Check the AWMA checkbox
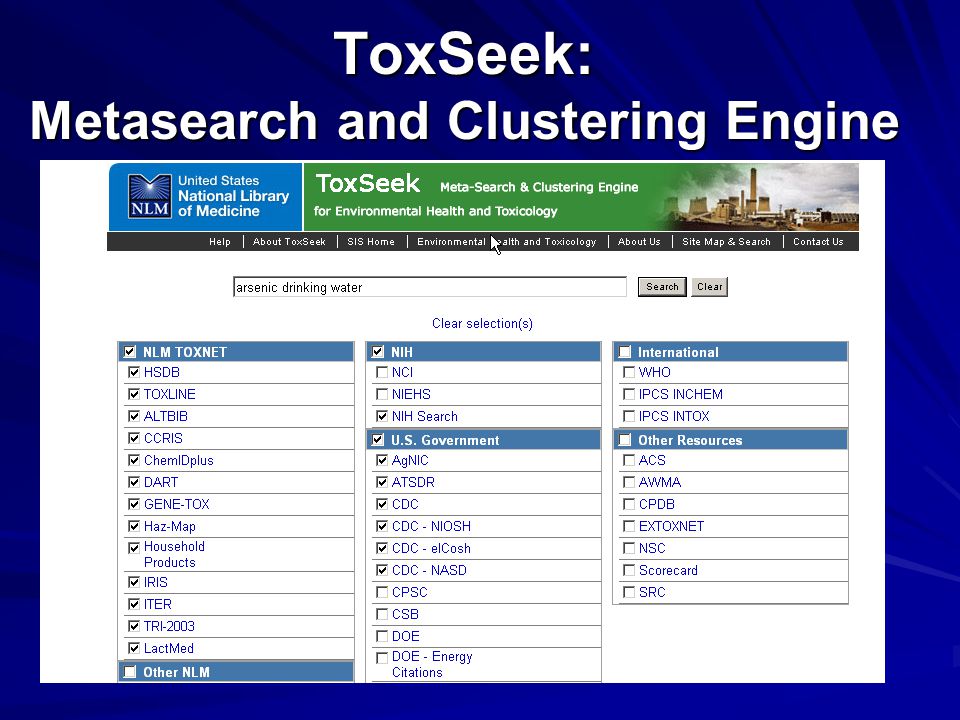 tap(629, 482)
